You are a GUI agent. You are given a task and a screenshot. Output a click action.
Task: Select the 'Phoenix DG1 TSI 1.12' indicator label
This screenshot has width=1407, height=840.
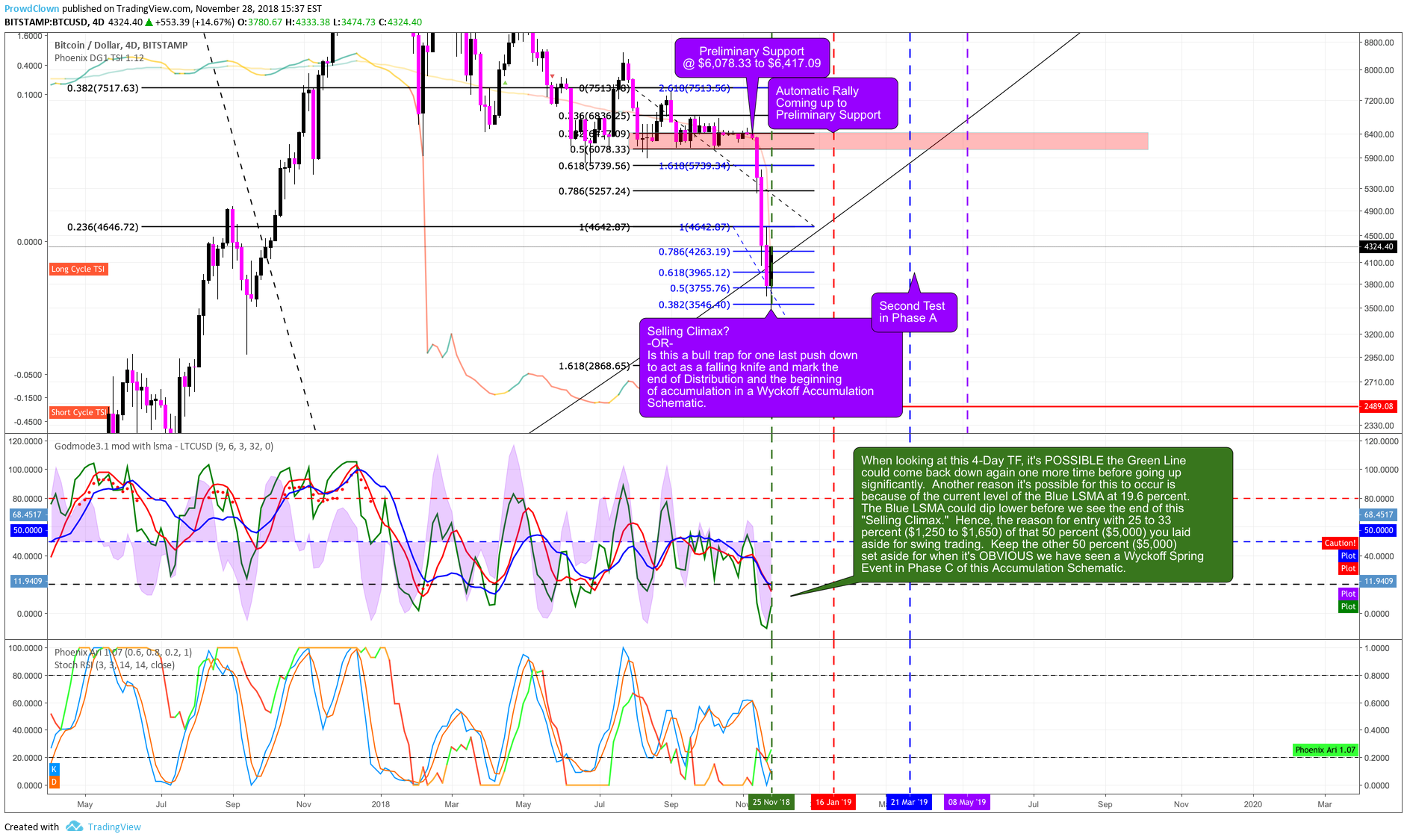[99, 57]
